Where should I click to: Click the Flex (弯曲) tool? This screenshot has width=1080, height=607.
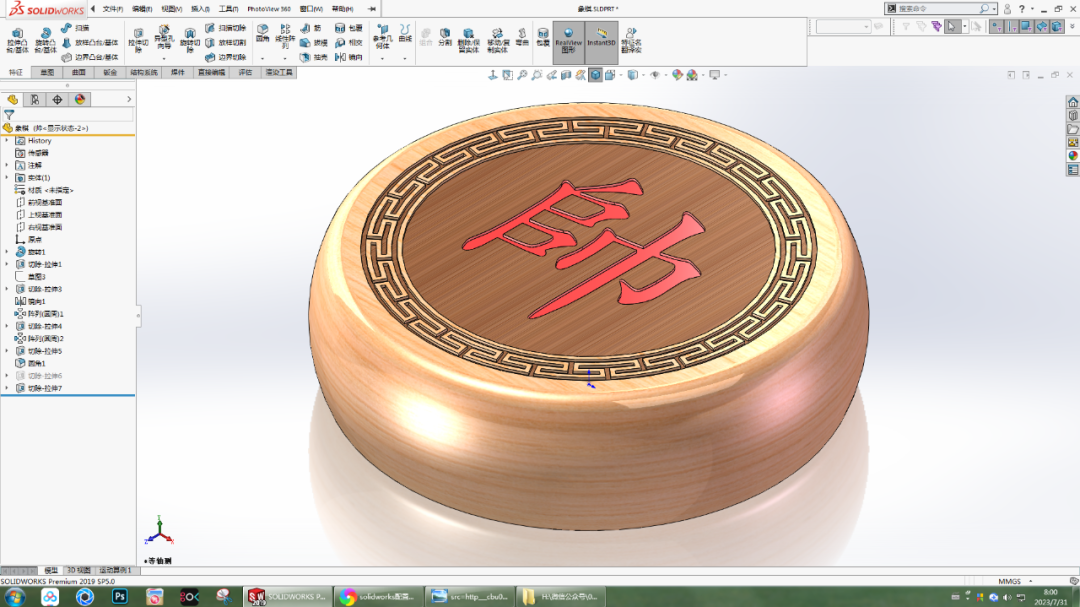[x=522, y=37]
